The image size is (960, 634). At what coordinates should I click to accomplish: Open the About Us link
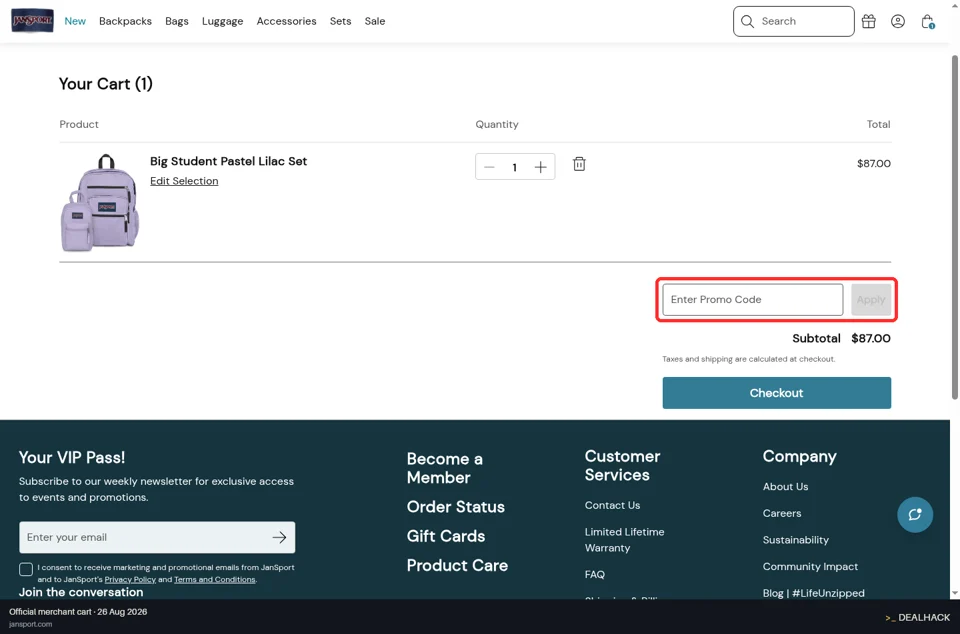tap(786, 487)
